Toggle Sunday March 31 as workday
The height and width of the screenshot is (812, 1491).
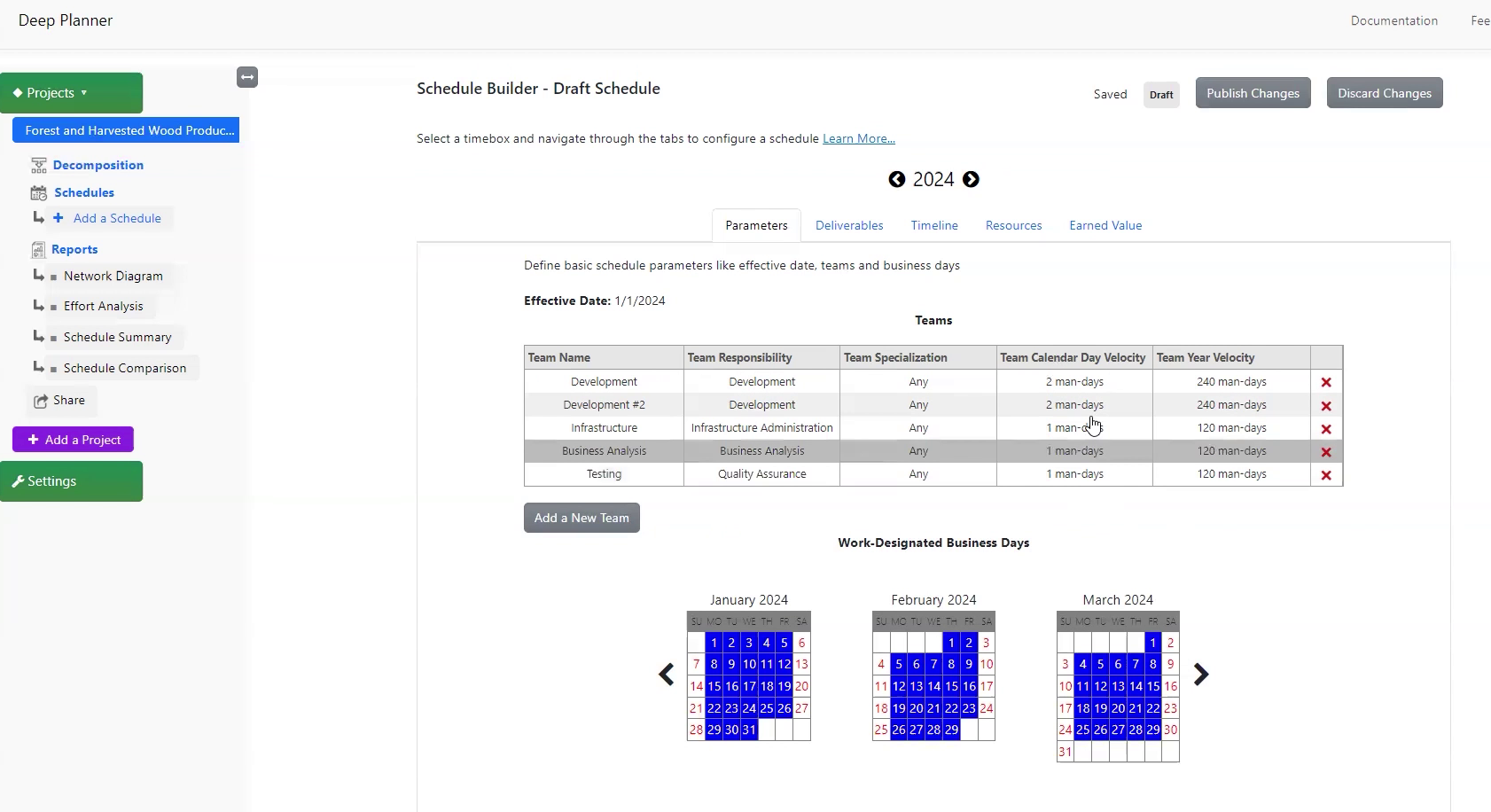1066,752
